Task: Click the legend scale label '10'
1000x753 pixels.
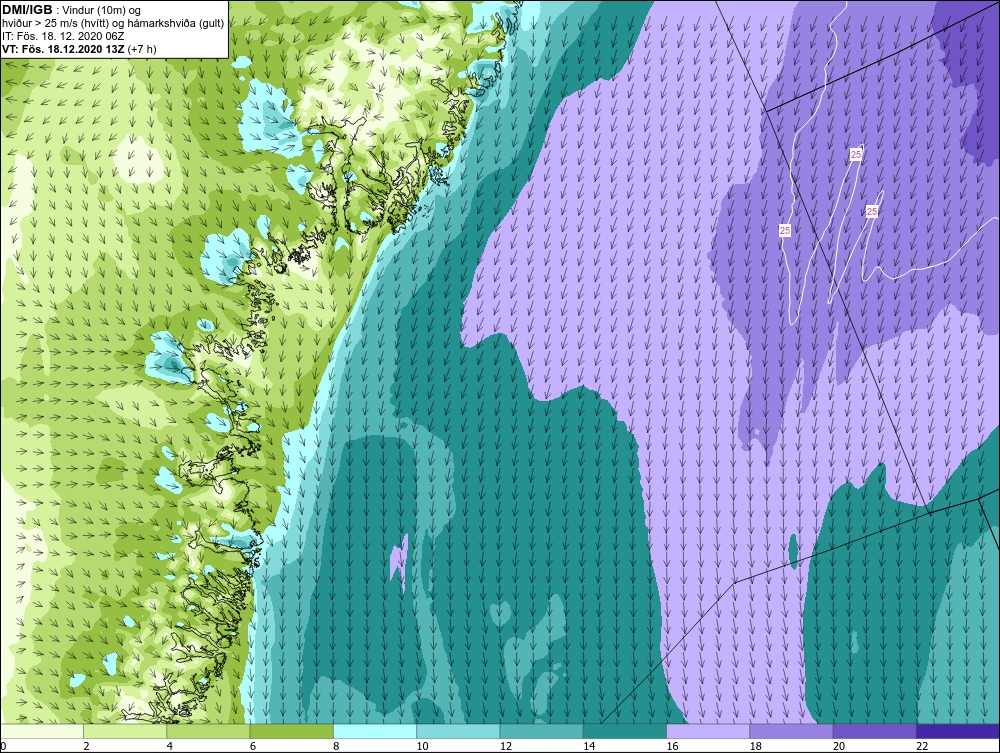Action: tap(422, 747)
